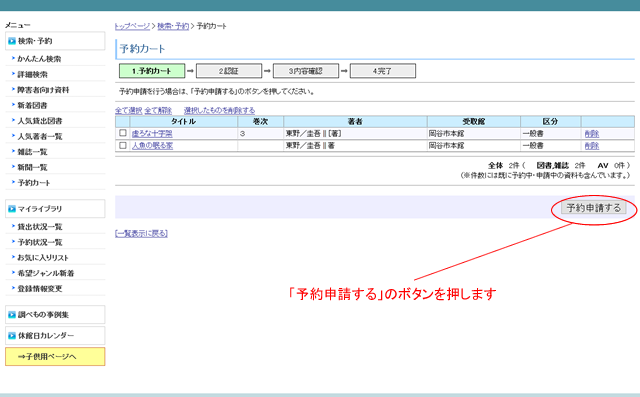Click 一般書 in the 人魚の眠る家 row
640x397 pixels.
(x=533, y=146)
